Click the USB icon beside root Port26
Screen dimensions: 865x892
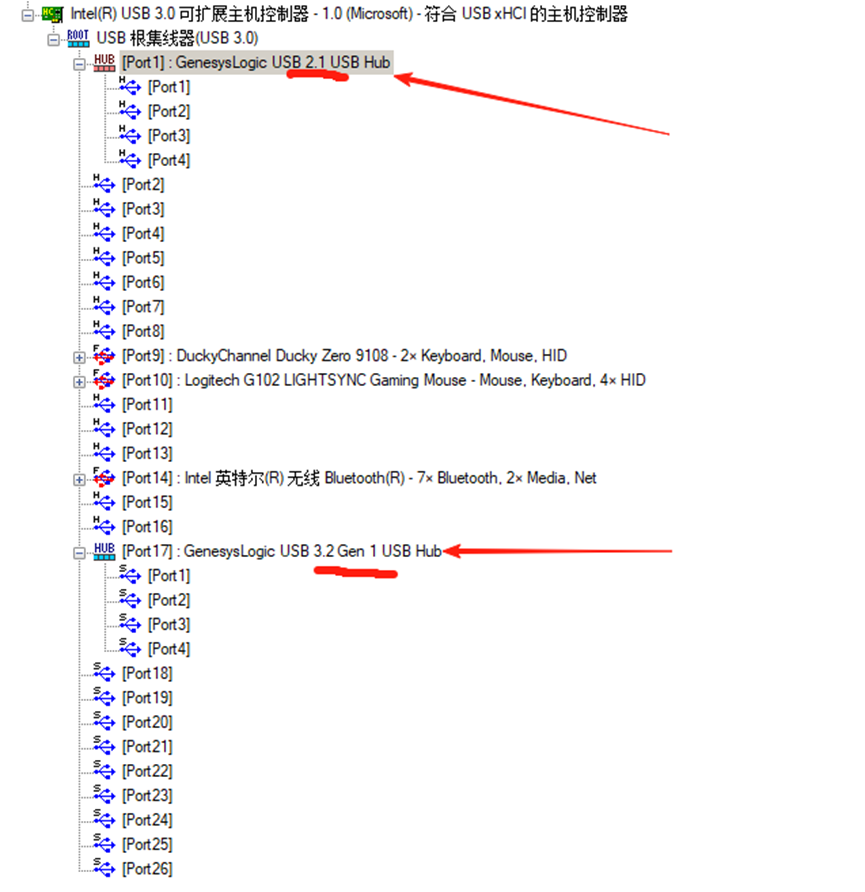[x=104, y=869]
